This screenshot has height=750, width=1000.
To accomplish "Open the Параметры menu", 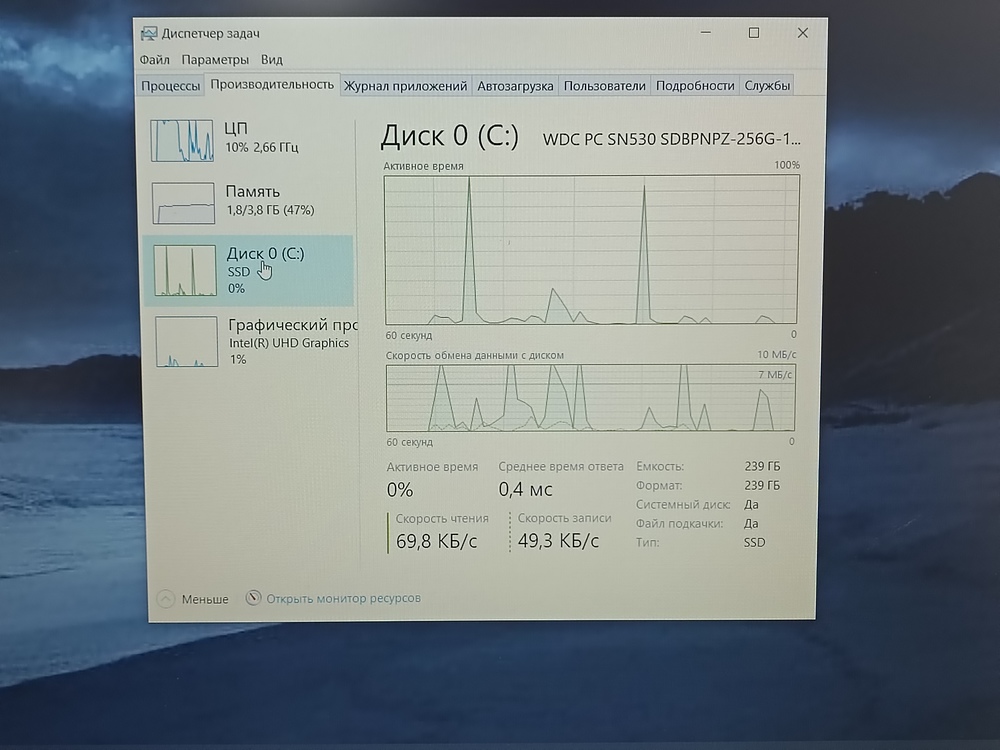I will coord(215,60).
